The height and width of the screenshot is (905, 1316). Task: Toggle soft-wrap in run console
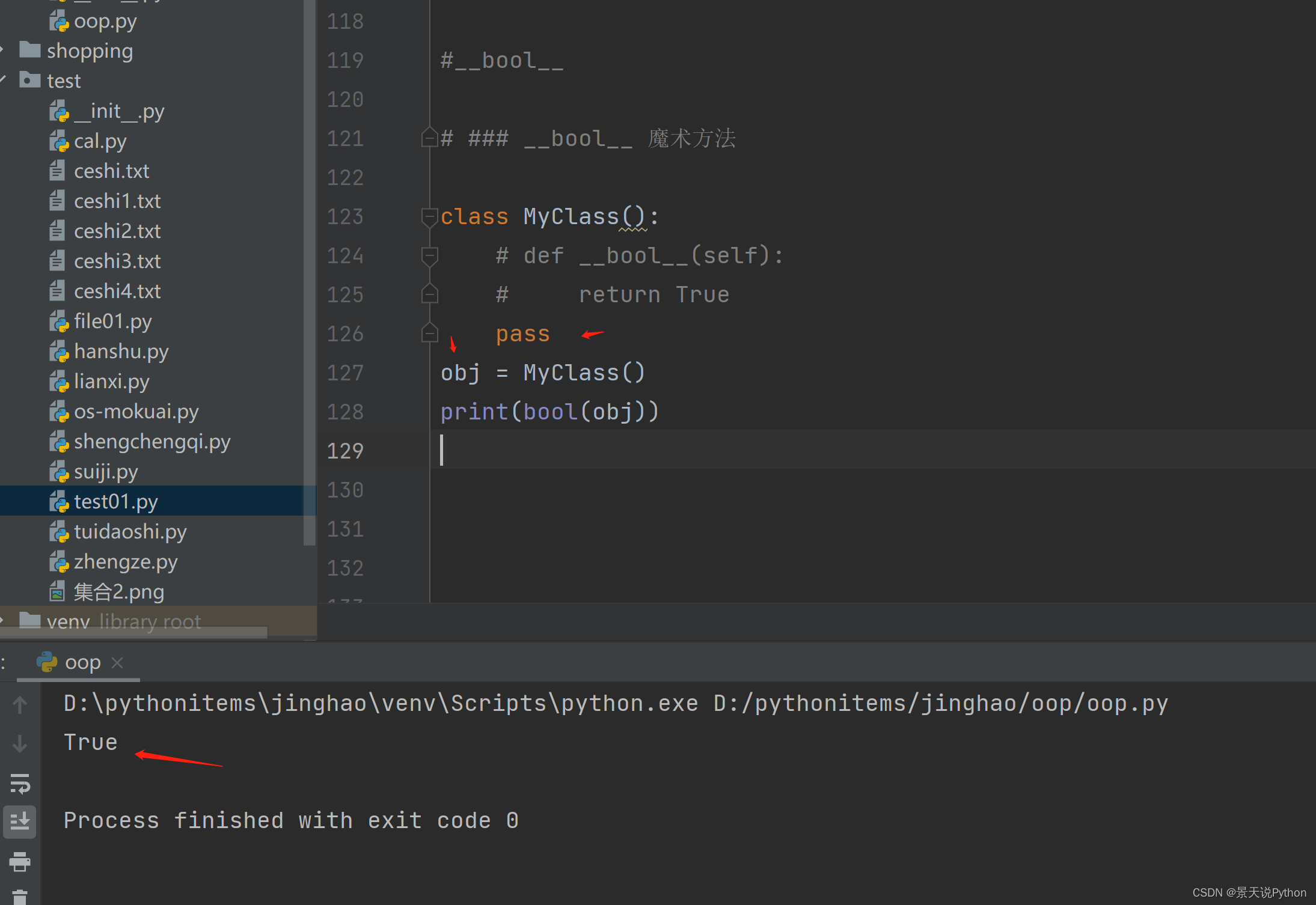(x=20, y=784)
